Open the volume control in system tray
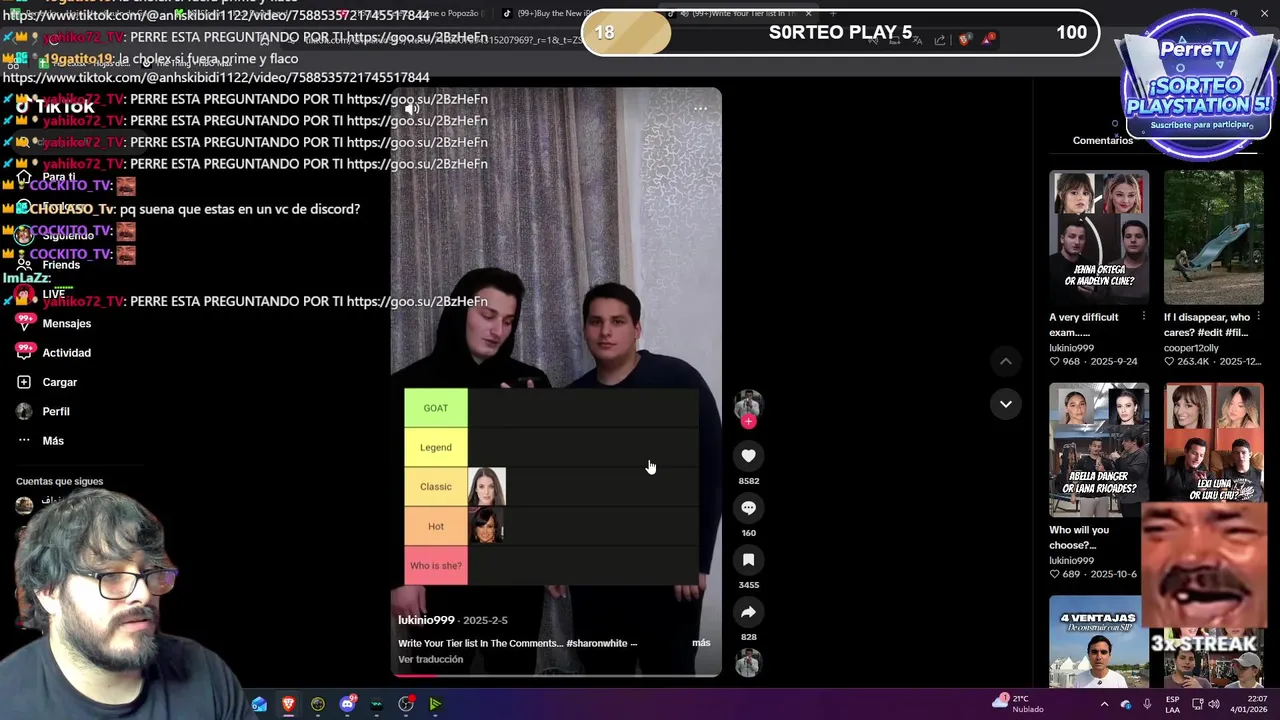 (1214, 704)
